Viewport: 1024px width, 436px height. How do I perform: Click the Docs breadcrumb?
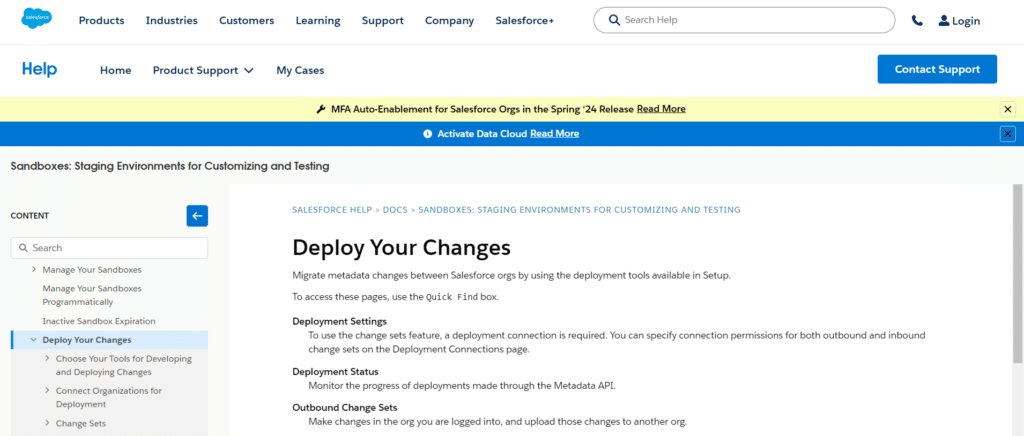(394, 210)
